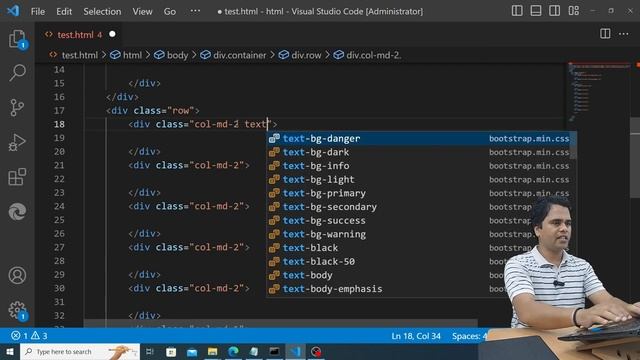Choose text-bg-primary suggestion
This screenshot has width=640, height=360.
(419, 193)
